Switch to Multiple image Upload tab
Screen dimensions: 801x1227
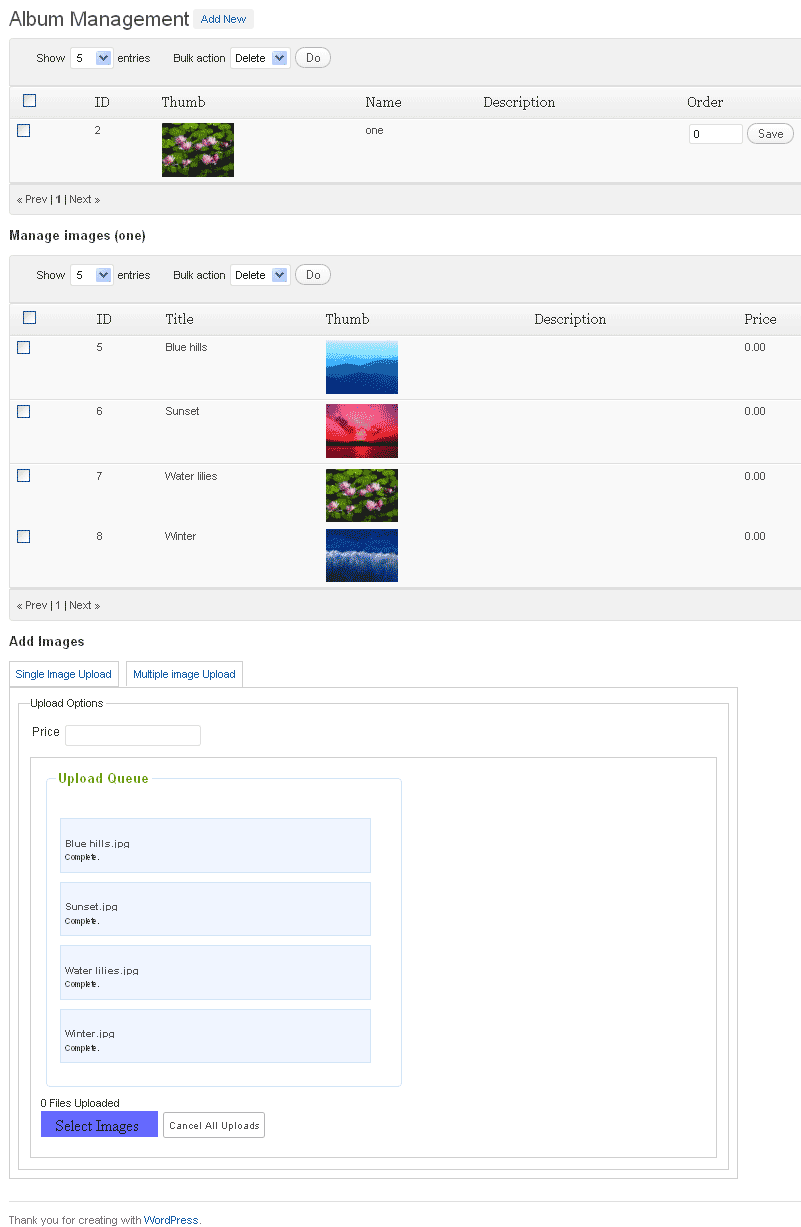tap(184, 674)
